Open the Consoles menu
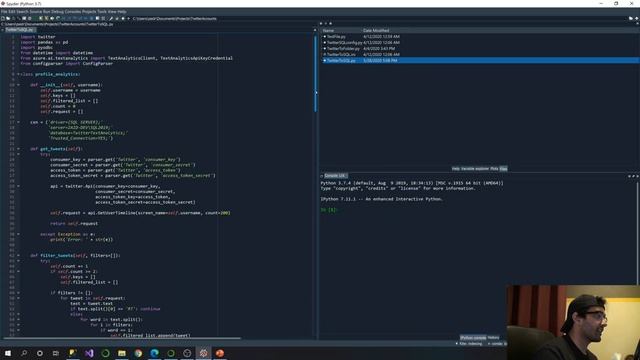The height and width of the screenshot is (360, 640). (x=73, y=11)
